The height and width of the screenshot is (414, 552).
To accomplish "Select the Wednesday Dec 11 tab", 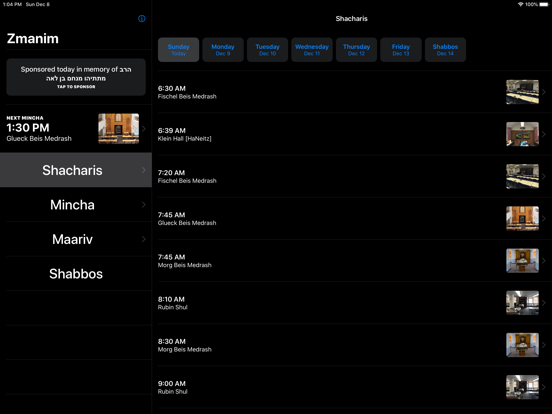I will point(312,50).
